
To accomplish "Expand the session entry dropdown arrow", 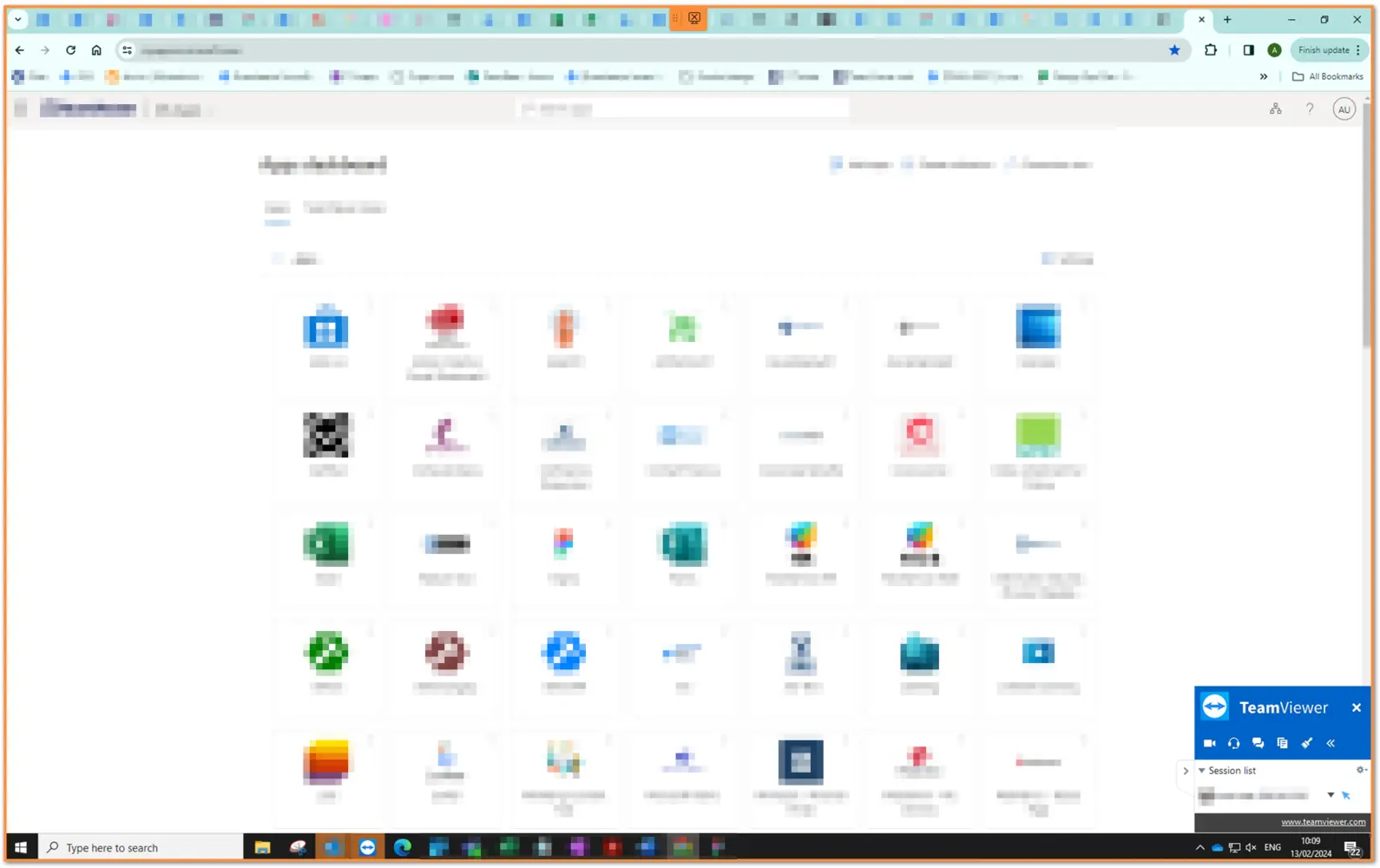I will (x=1331, y=795).
